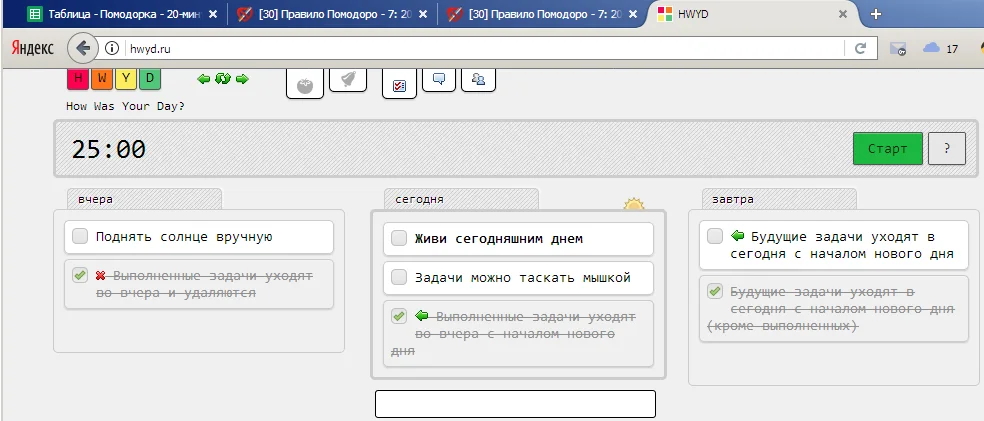Image resolution: width=984 pixels, height=421 pixels.
Task: Click the tomato pomodoro icon button
Action: tap(305, 84)
